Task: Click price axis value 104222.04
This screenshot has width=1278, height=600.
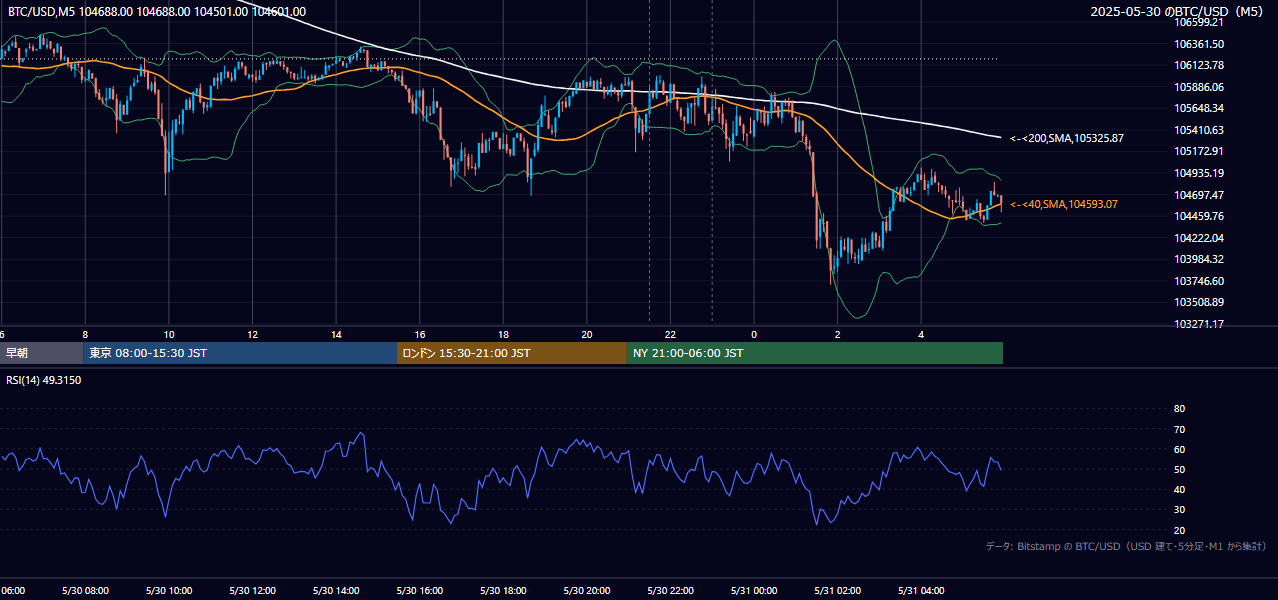Action: point(1198,238)
